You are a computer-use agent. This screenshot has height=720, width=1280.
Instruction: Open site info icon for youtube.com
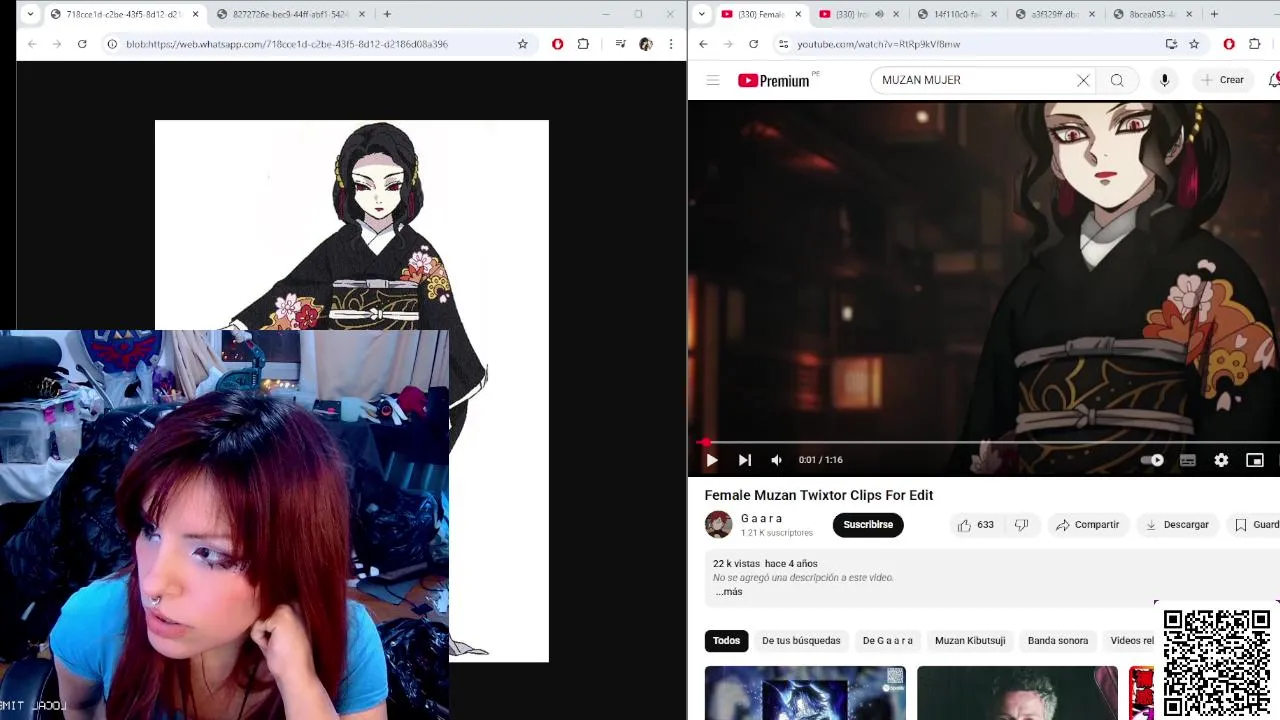784,44
